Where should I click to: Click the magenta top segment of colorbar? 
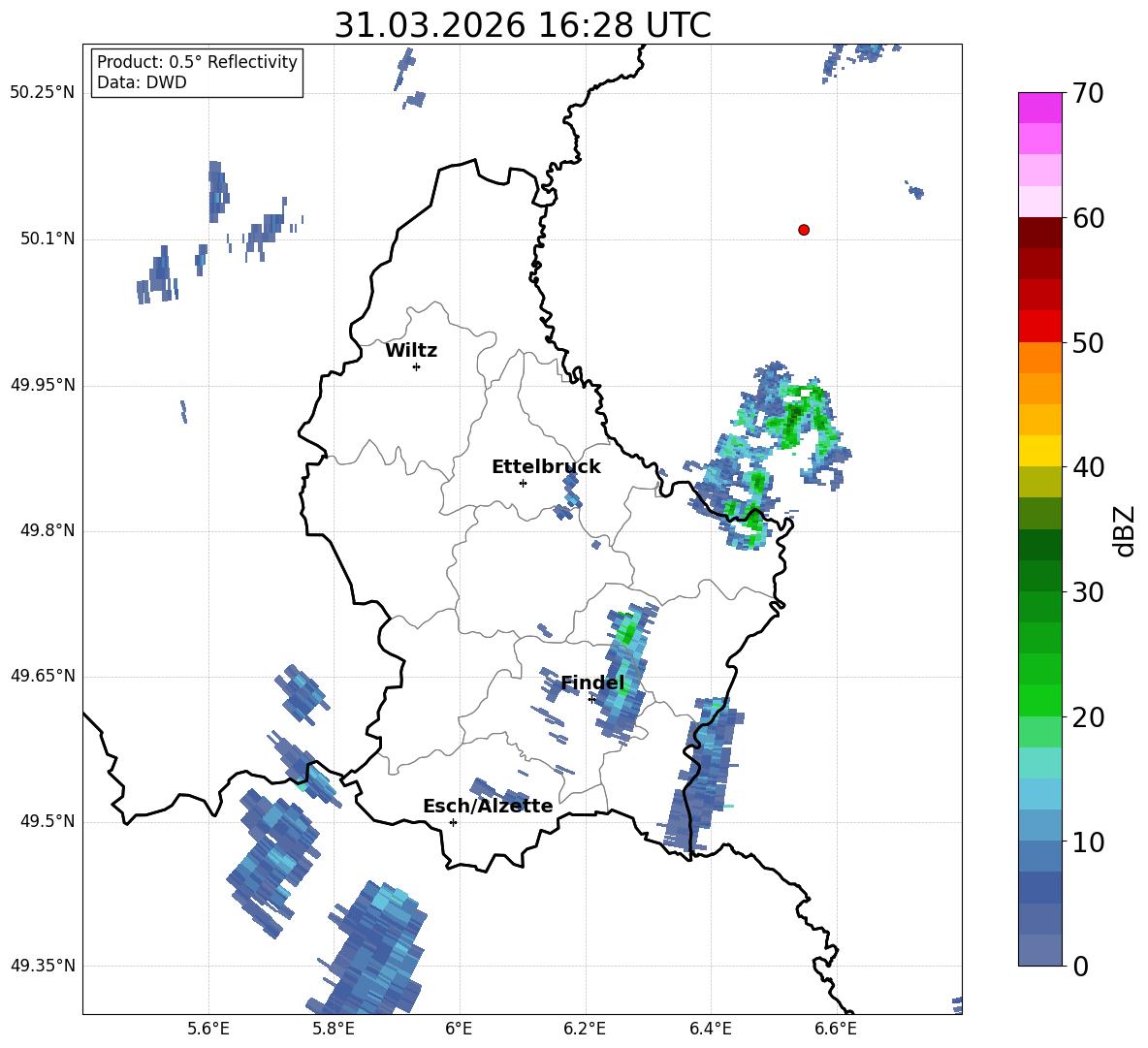1039,108
